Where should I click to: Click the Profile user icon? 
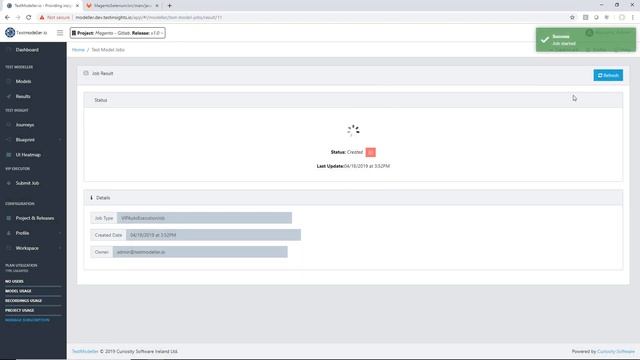click(x=9, y=233)
